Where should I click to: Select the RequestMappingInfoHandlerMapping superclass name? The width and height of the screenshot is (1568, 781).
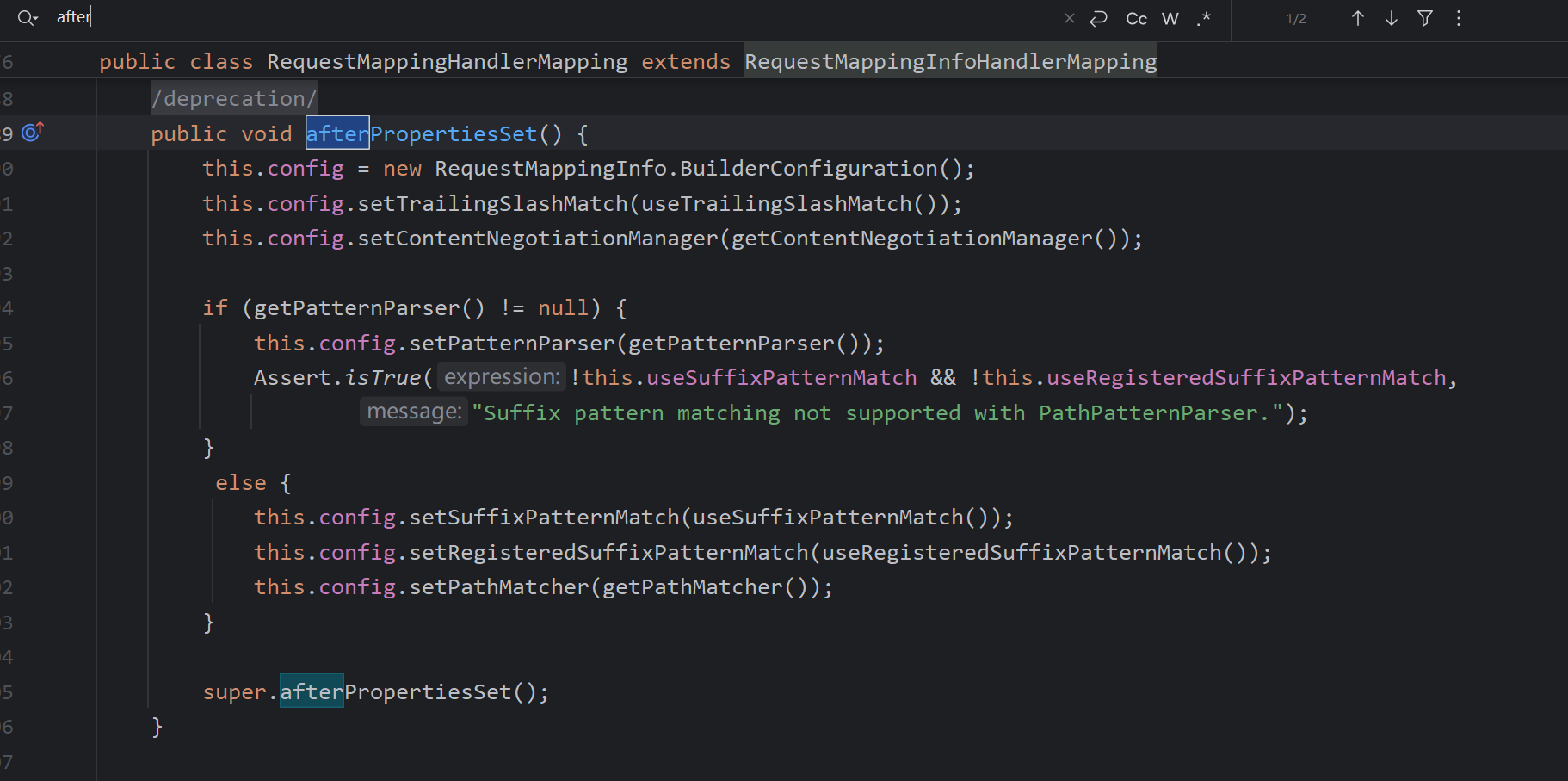click(951, 62)
